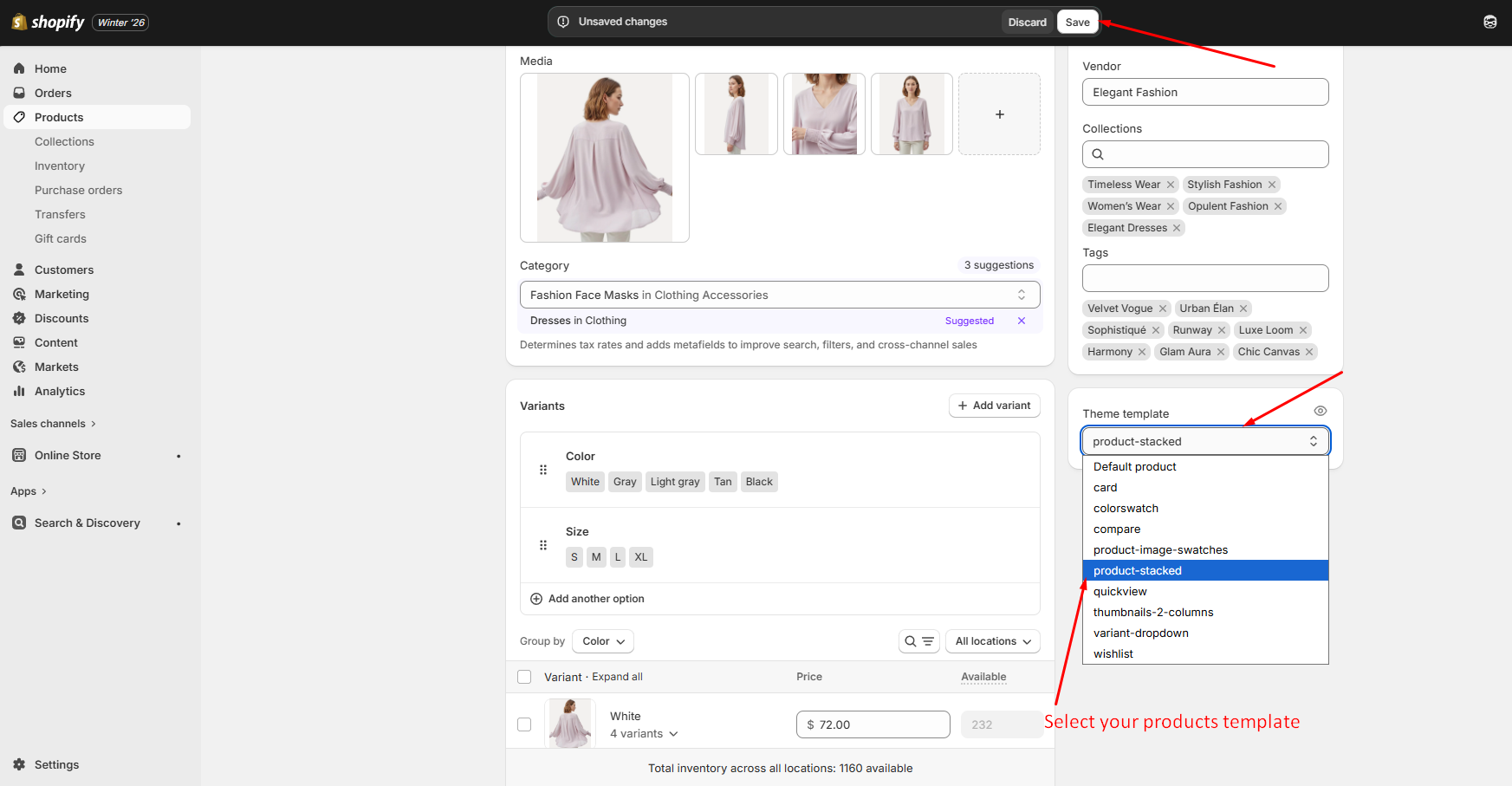Click the plus tile to add media

[999, 114]
